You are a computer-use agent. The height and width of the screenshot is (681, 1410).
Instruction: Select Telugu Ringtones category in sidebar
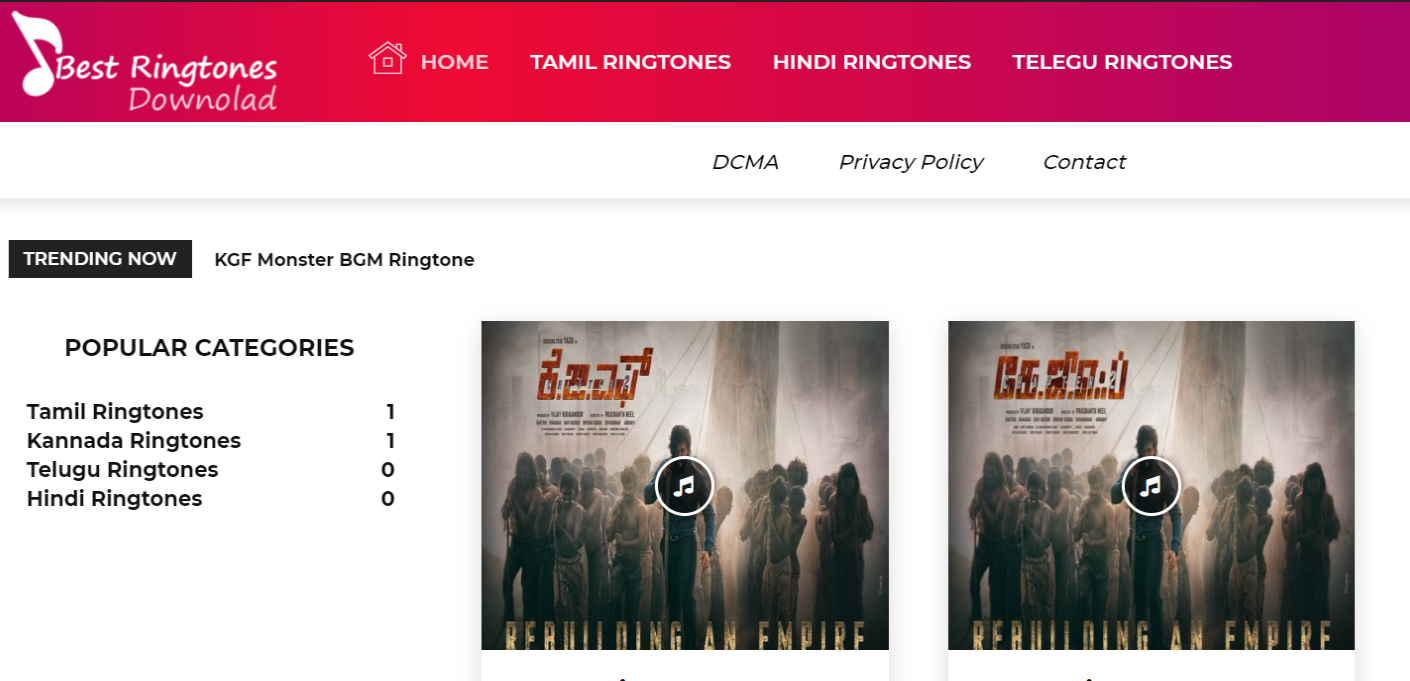tap(122, 470)
